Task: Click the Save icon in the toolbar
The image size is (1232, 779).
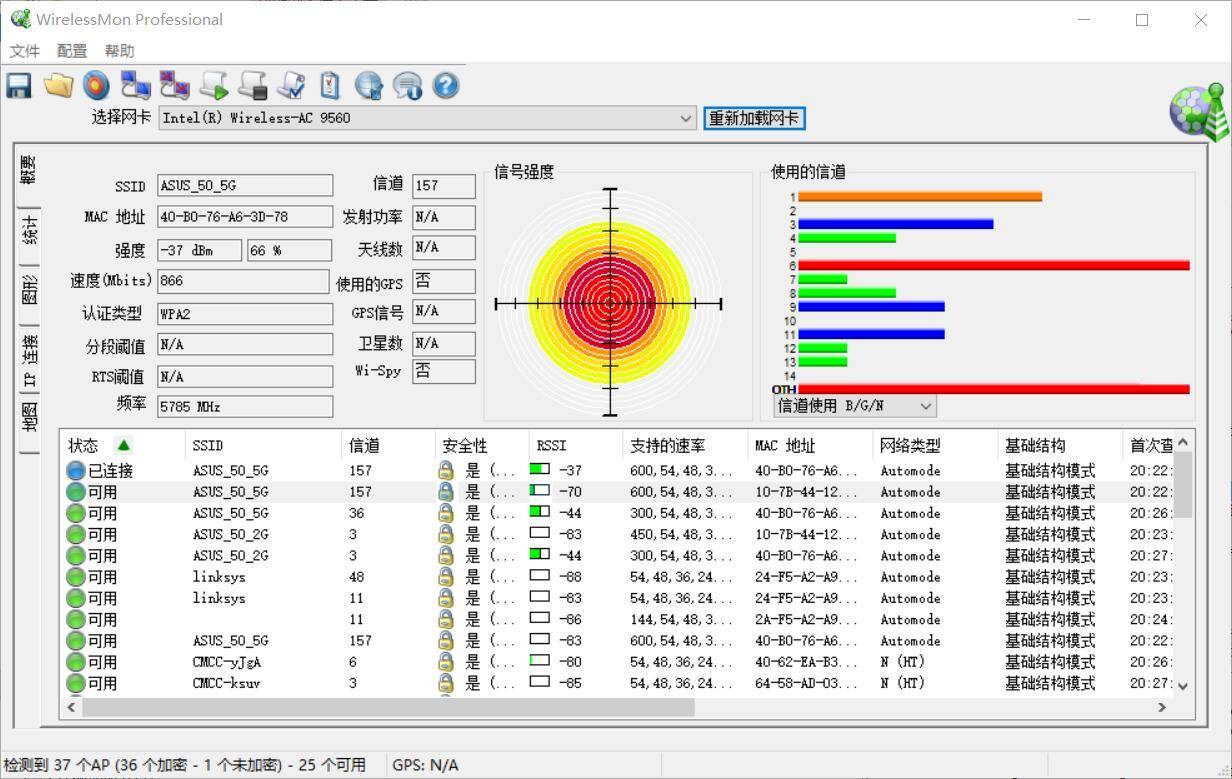Action: [18, 86]
